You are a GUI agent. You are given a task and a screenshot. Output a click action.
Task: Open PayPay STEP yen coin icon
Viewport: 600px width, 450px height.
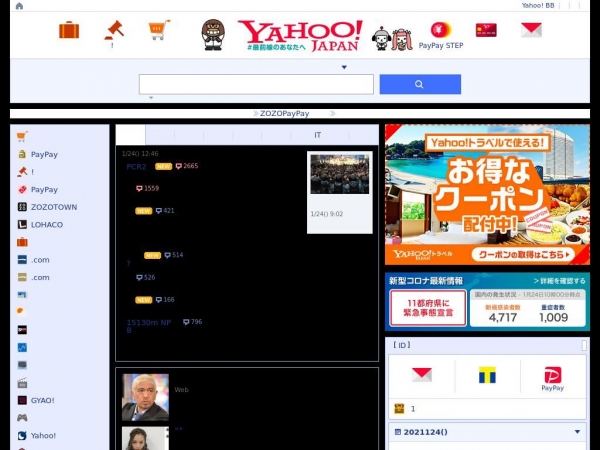(x=441, y=30)
